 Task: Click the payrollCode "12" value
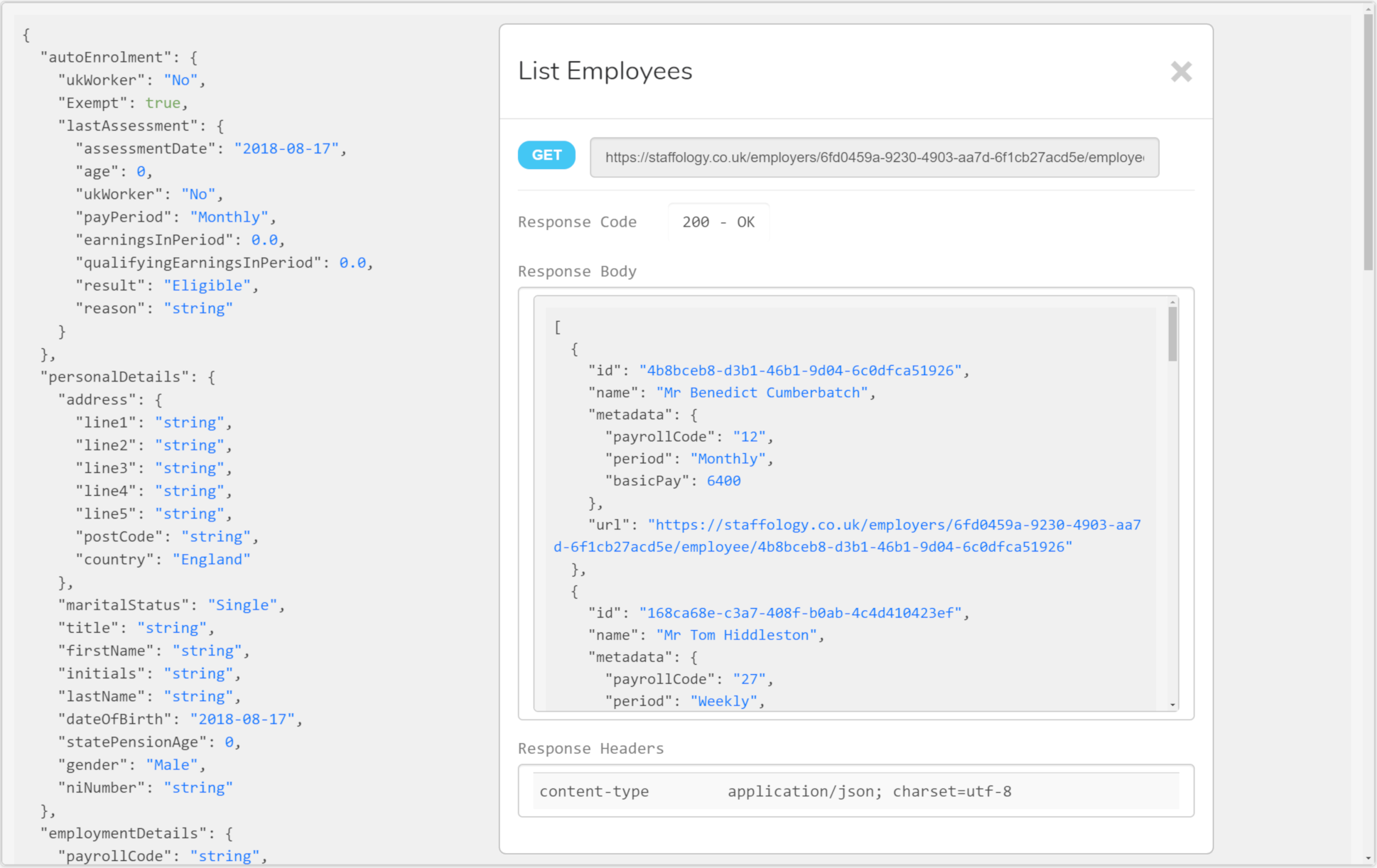(749, 437)
